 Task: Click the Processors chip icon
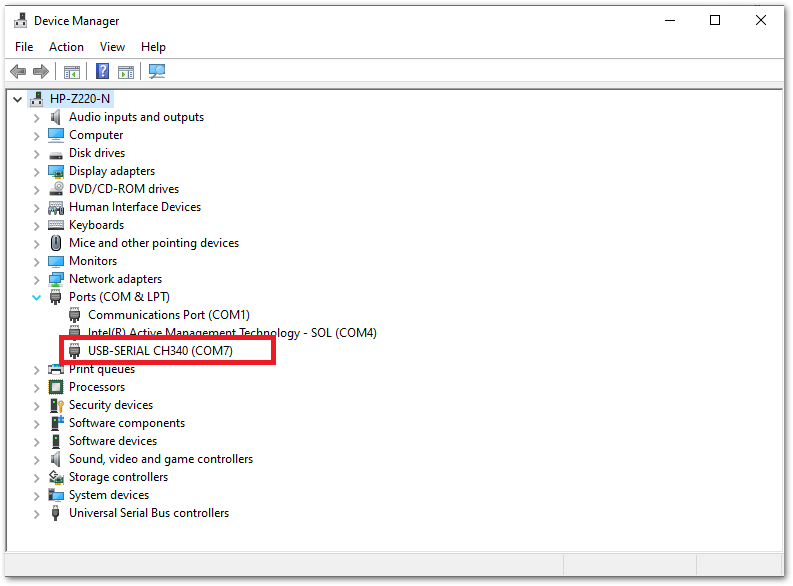pyautogui.click(x=56, y=387)
